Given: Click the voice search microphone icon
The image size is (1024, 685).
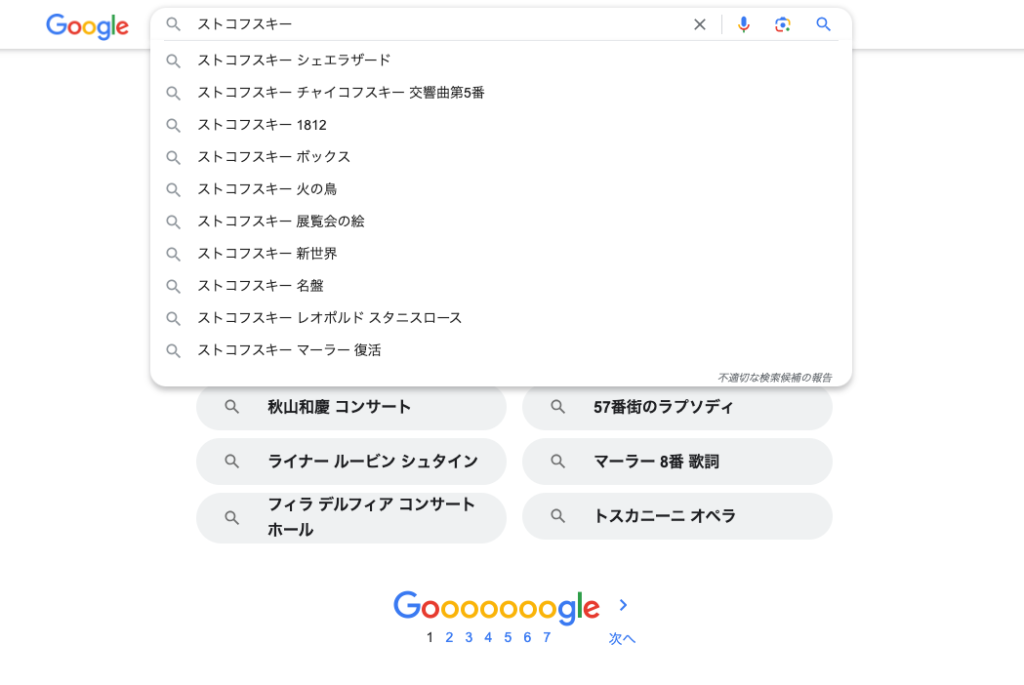Looking at the screenshot, I should [743, 25].
